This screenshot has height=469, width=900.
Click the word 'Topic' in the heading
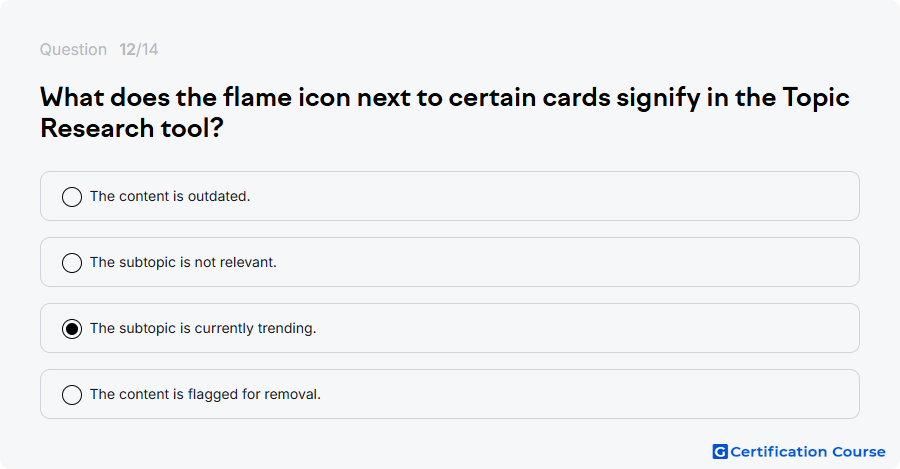pyautogui.click(x=816, y=98)
